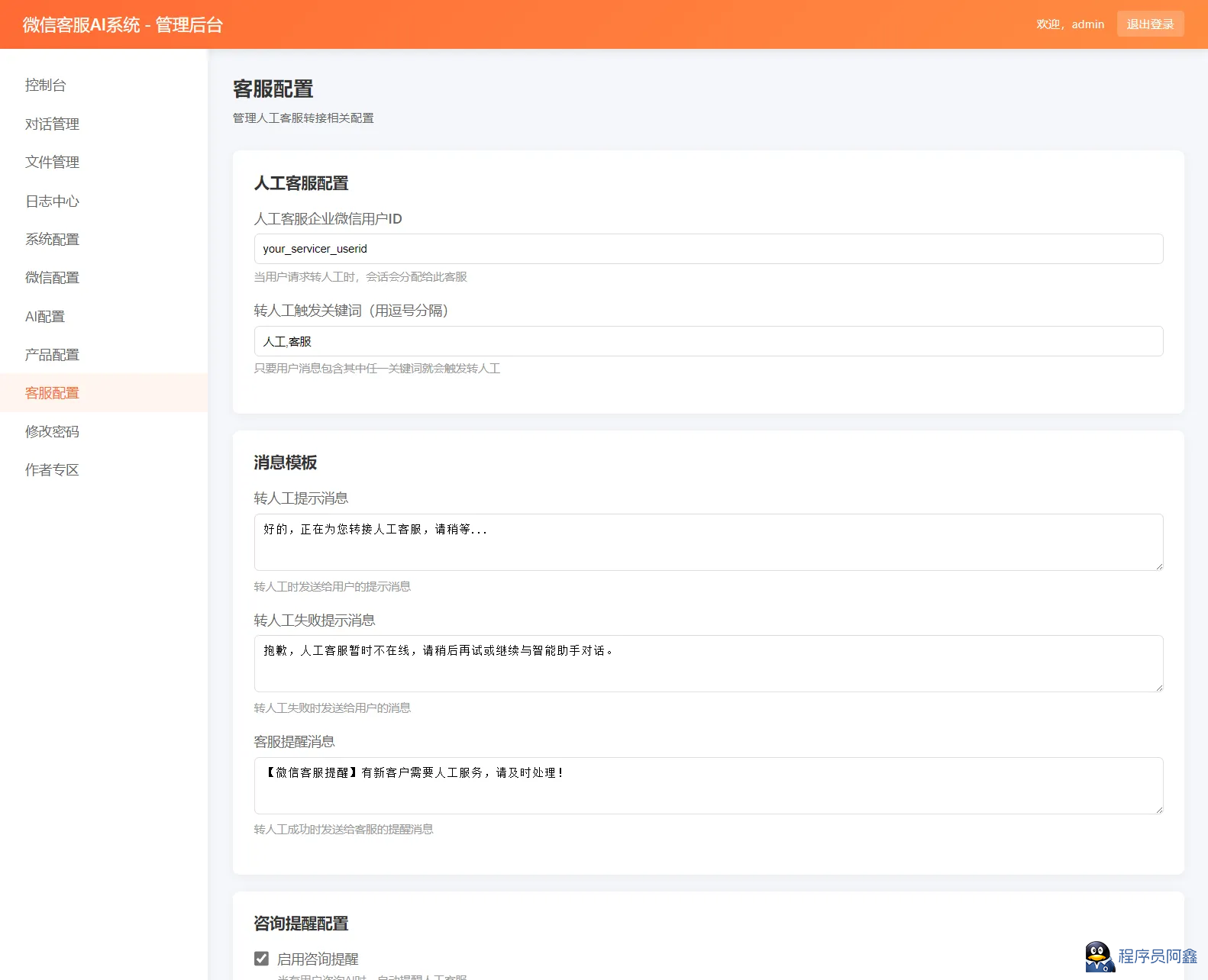Click the 转人工触发关键词 input field

[708, 341]
